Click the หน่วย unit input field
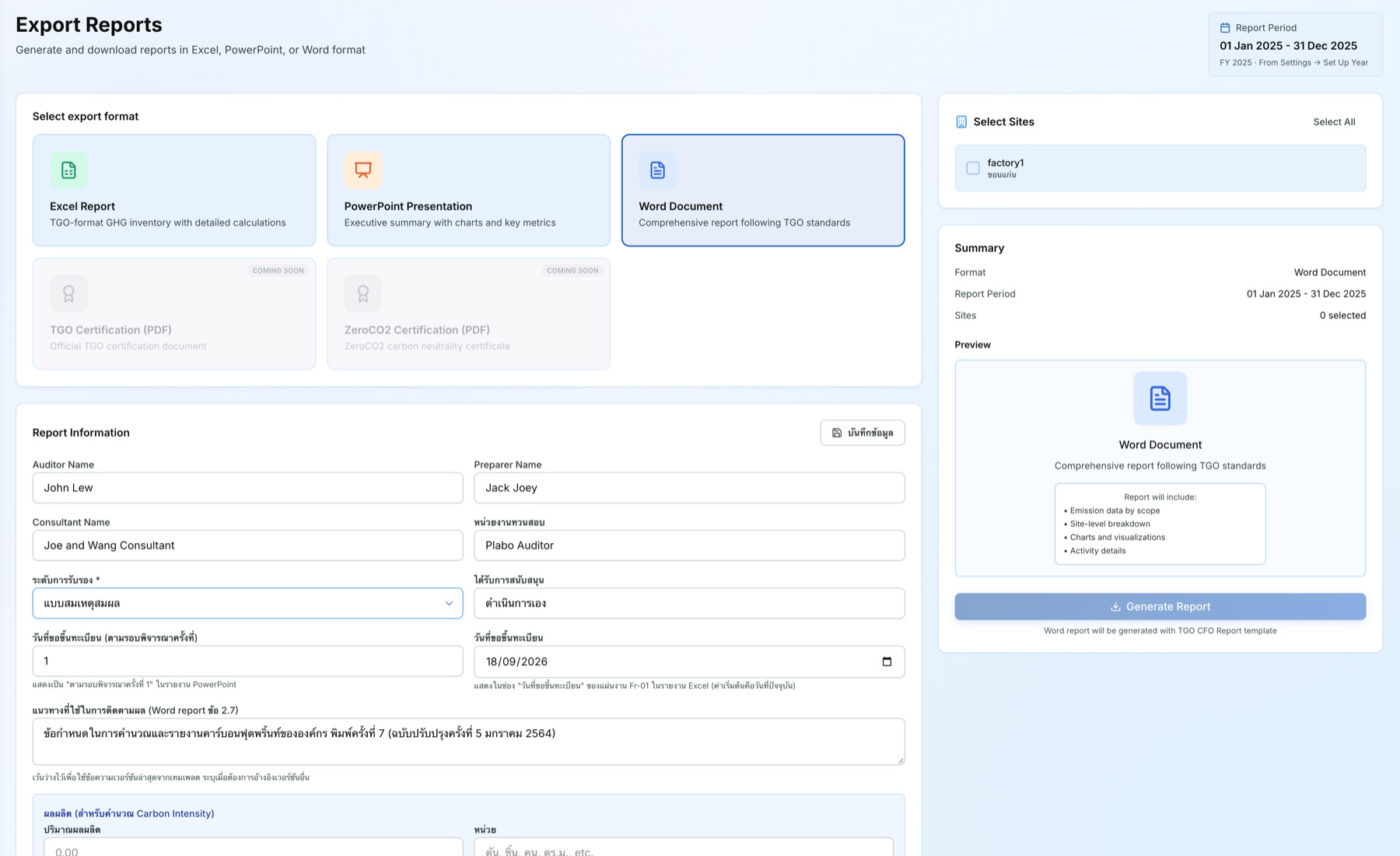1400x856 pixels. [x=684, y=847]
